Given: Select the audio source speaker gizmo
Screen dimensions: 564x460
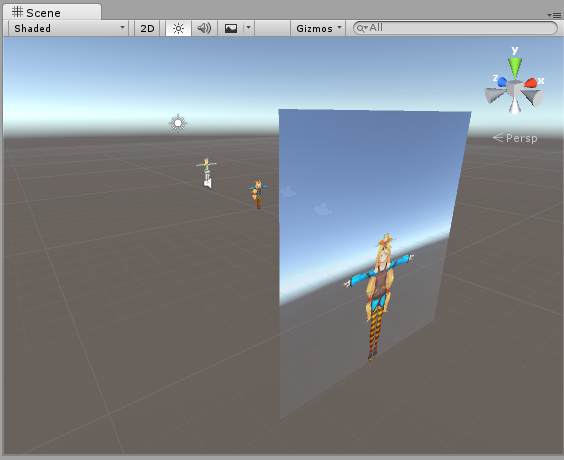Looking at the screenshot, I should [x=208, y=183].
